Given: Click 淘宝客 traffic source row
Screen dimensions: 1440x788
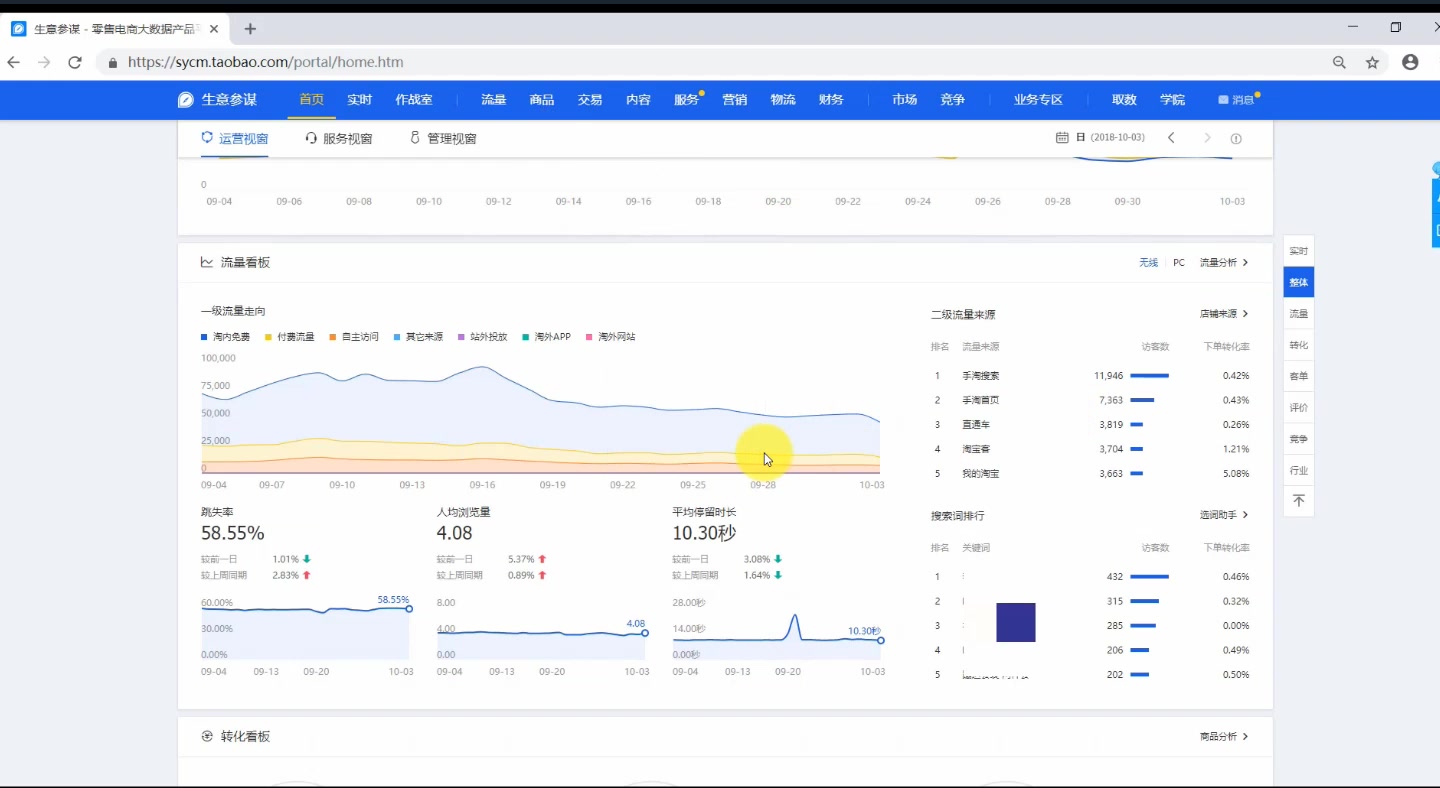Looking at the screenshot, I should pos(1091,449).
